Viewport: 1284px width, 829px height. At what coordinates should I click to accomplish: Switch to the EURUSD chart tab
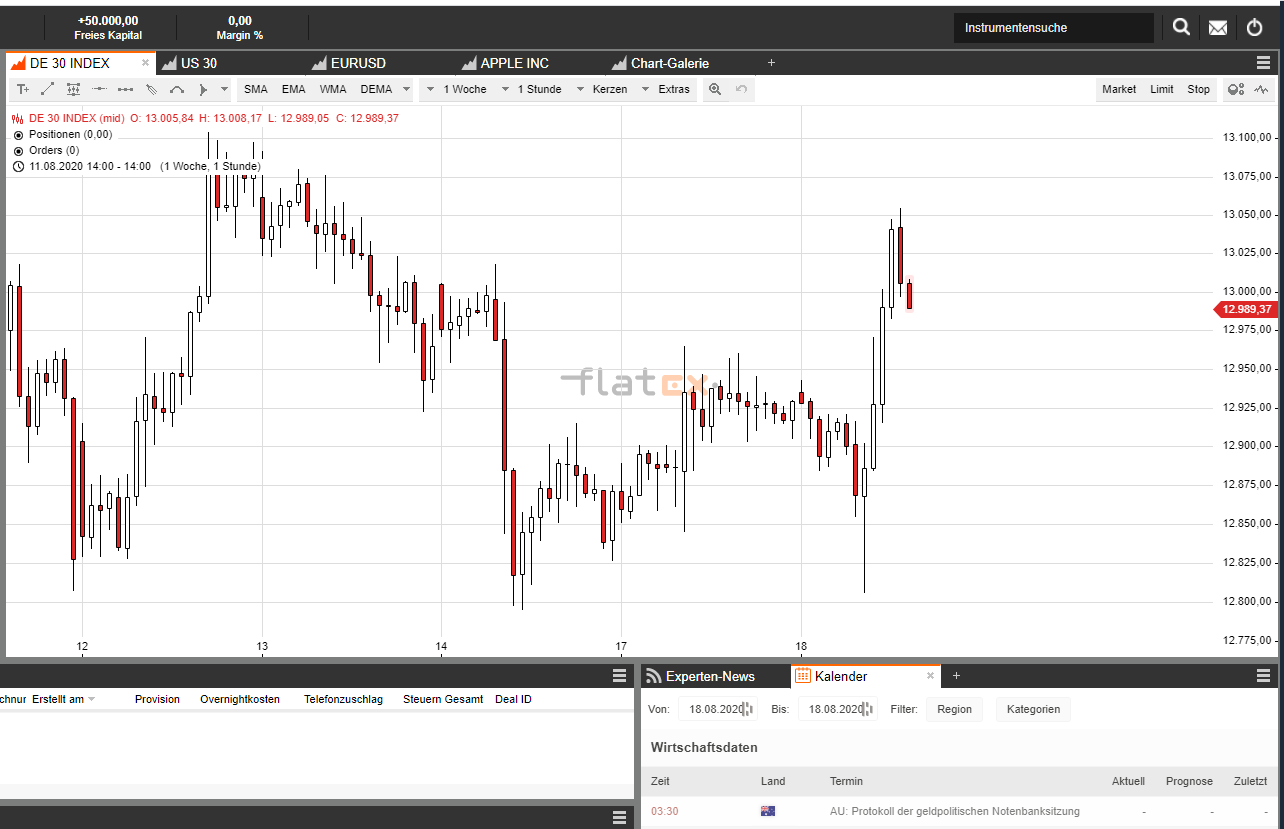click(x=357, y=63)
